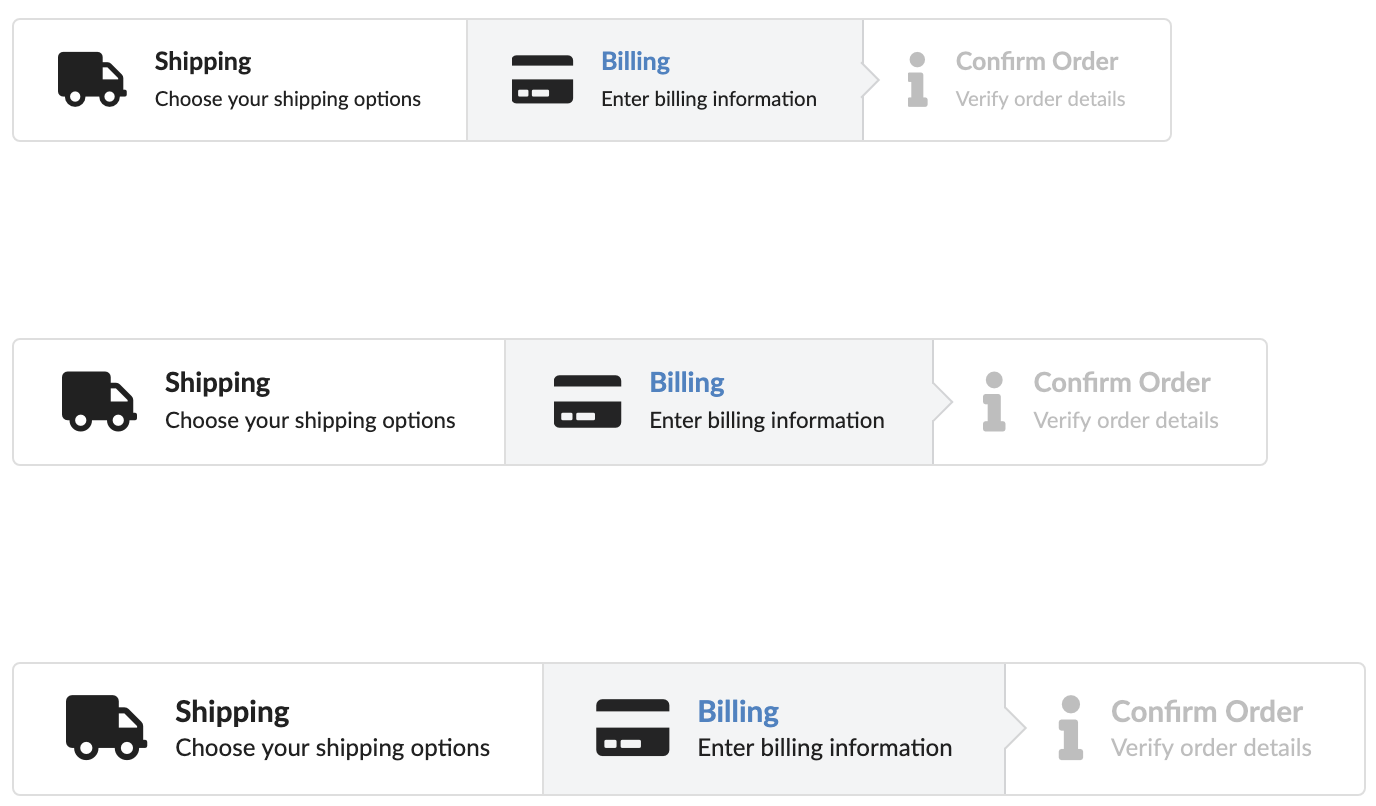Click the info icon in the bottom stepper
Screen dimensions: 1376x806
tap(1071, 728)
